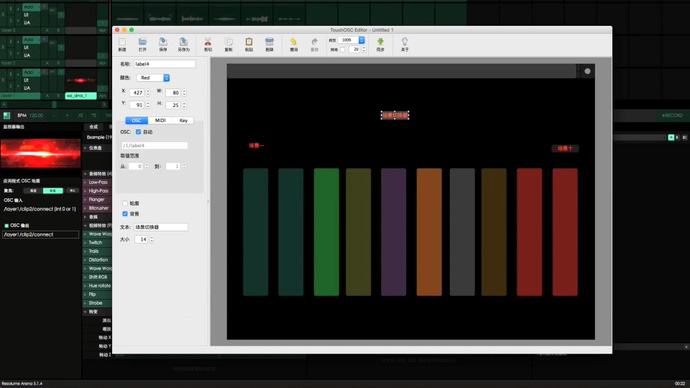
Task: Click the grid size field showing 20
Action: [355, 50]
